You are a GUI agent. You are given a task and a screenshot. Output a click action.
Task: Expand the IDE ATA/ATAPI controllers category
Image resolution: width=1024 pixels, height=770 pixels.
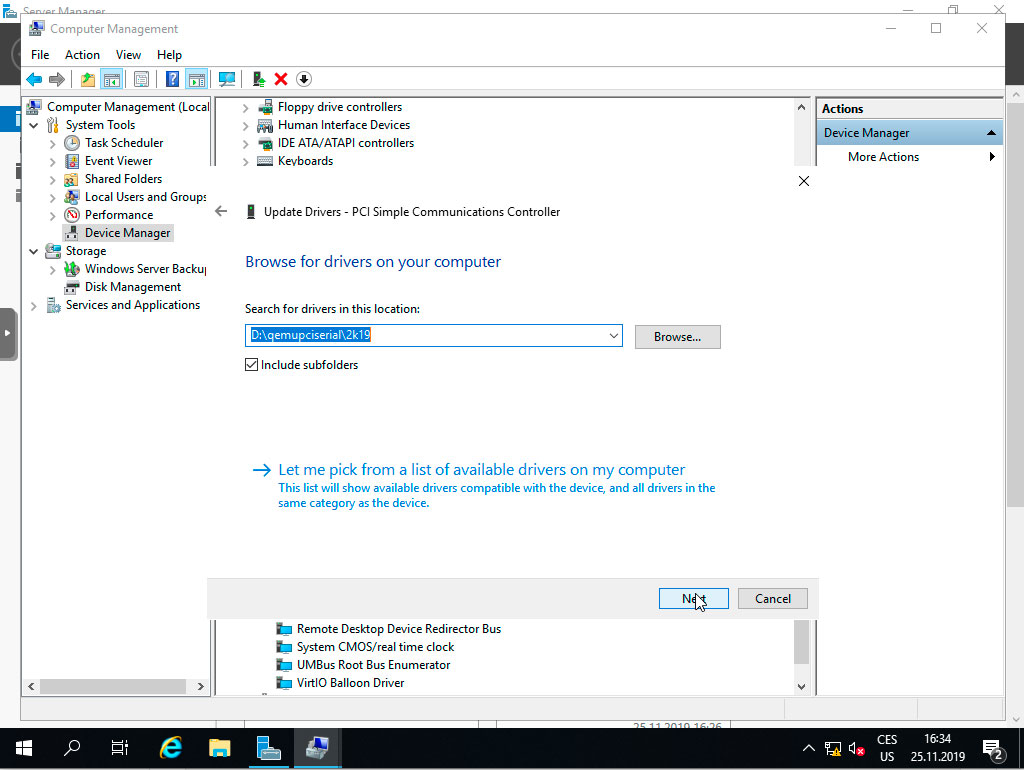(x=245, y=142)
